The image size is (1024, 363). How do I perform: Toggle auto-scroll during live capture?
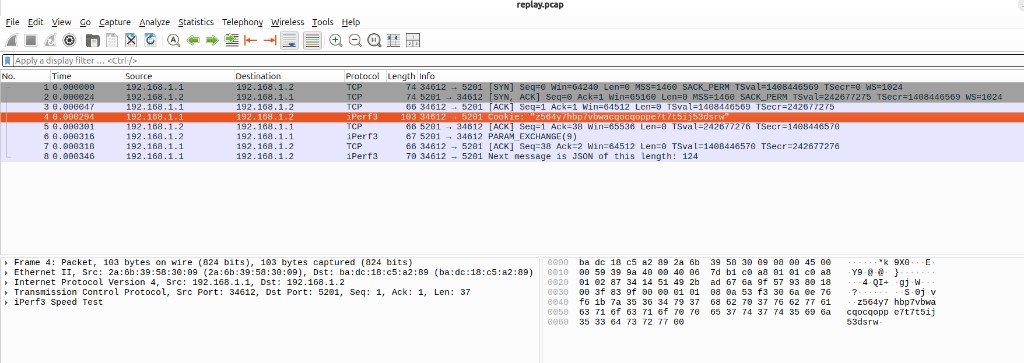tap(289, 40)
